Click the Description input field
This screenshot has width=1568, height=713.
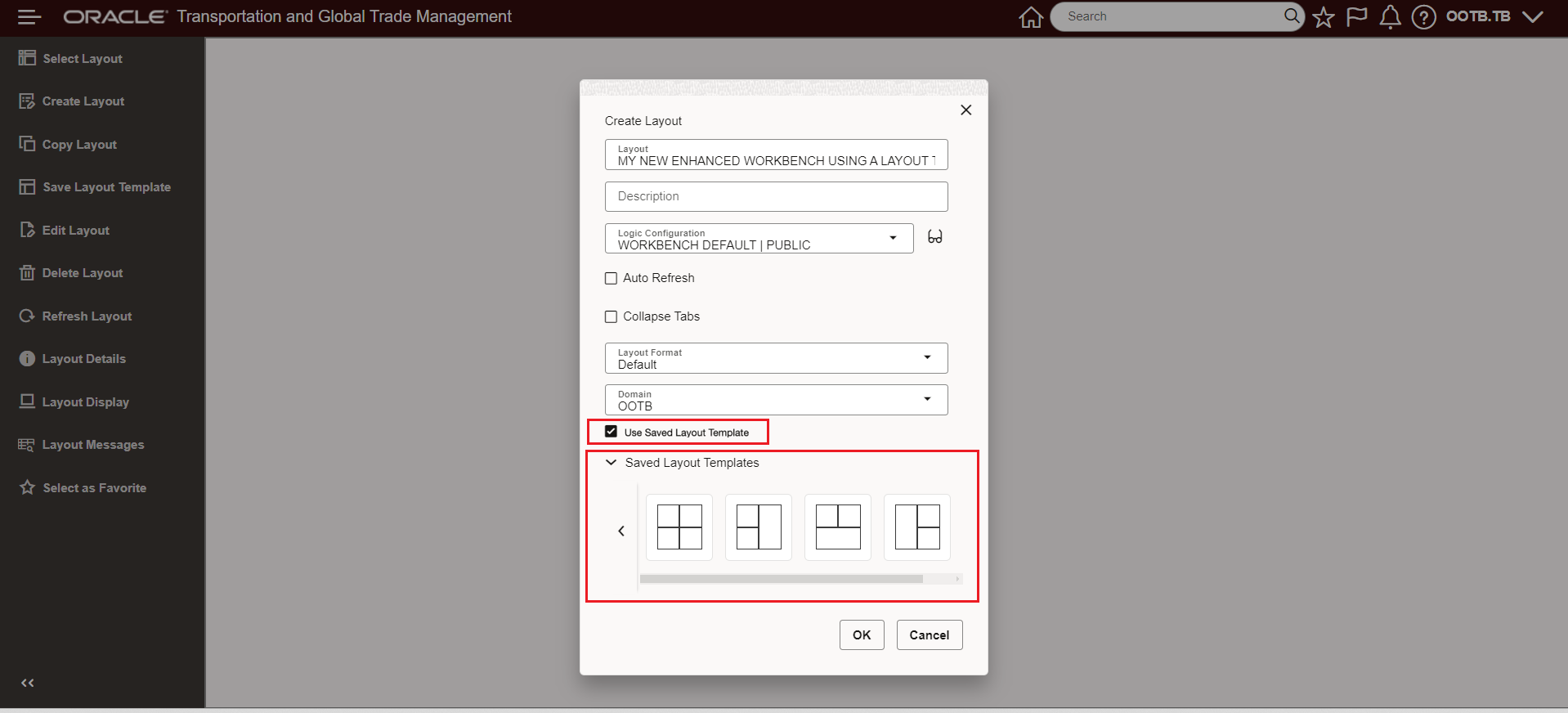[777, 196]
